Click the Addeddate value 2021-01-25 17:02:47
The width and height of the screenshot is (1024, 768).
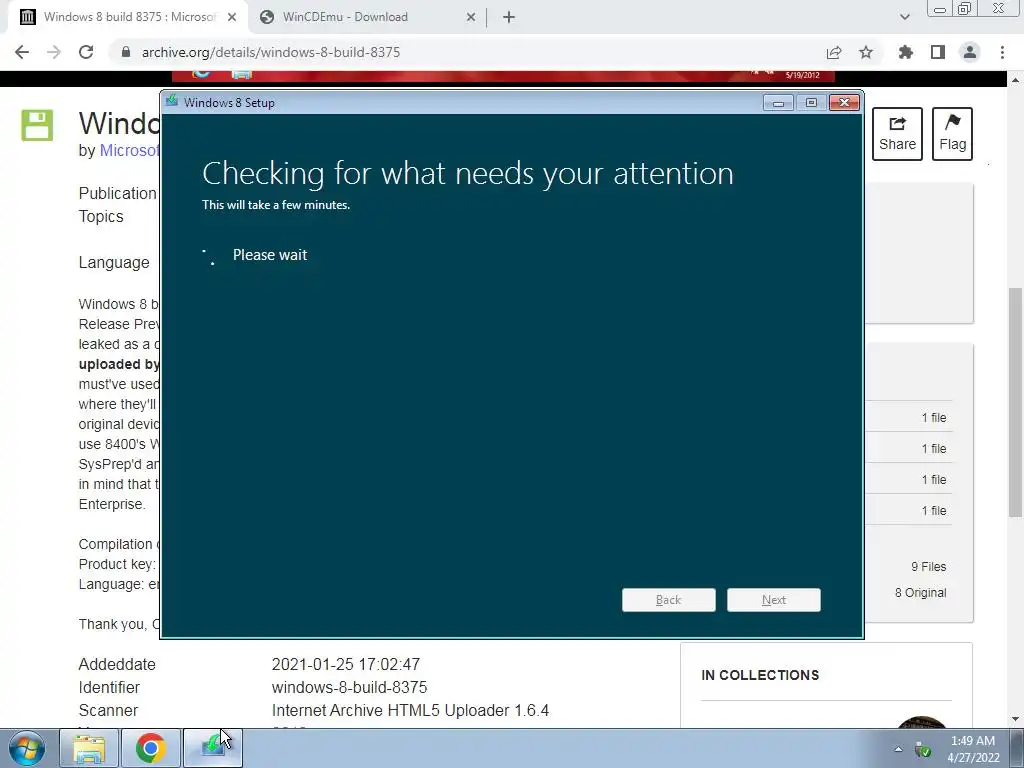[x=345, y=664]
